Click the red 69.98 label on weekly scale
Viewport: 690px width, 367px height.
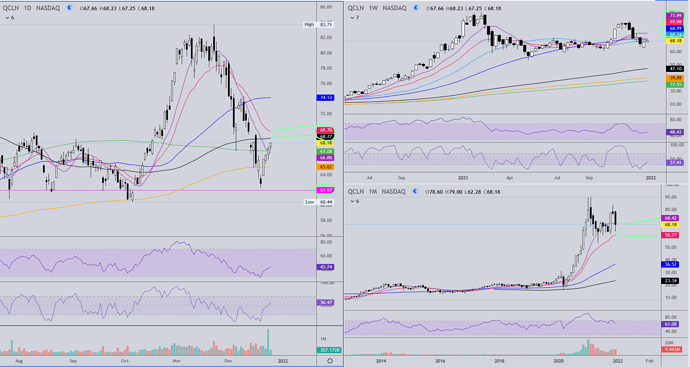(x=675, y=22)
